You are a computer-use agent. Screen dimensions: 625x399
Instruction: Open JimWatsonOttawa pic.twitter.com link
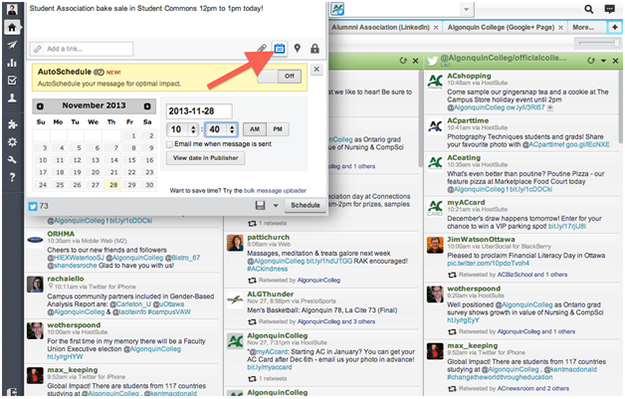pyautogui.click(x=488, y=263)
